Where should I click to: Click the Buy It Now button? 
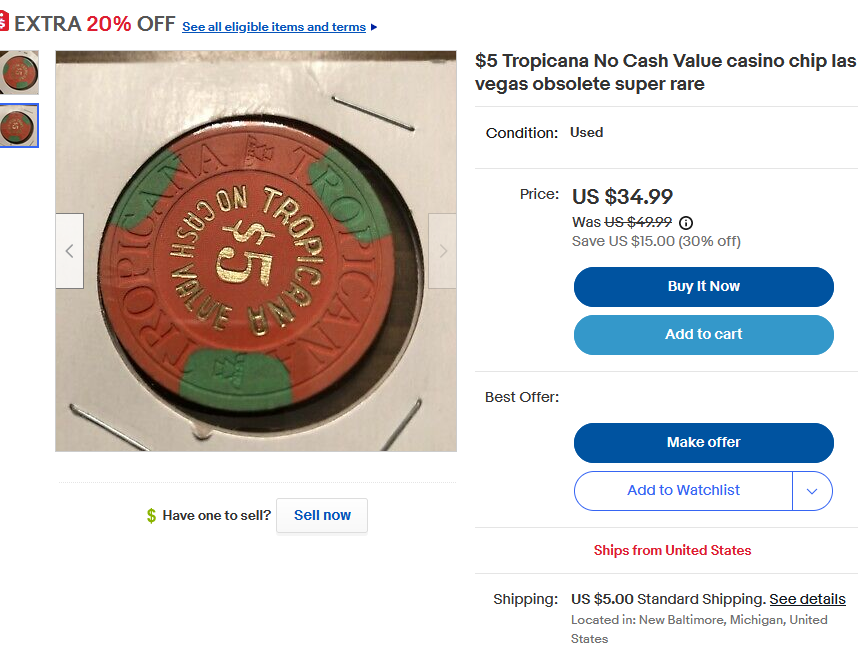click(703, 287)
